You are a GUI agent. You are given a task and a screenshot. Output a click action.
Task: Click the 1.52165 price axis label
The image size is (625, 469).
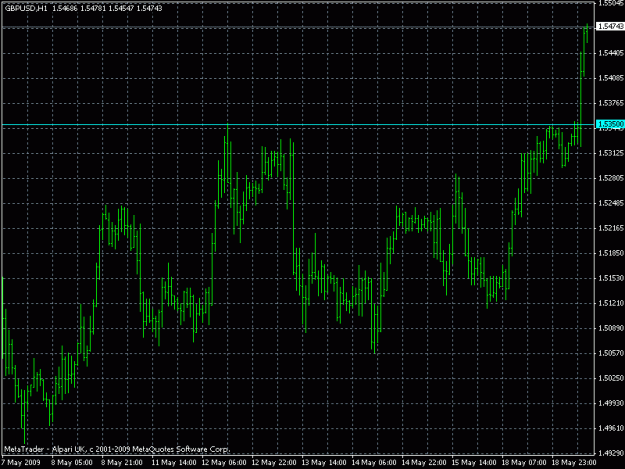pos(611,228)
